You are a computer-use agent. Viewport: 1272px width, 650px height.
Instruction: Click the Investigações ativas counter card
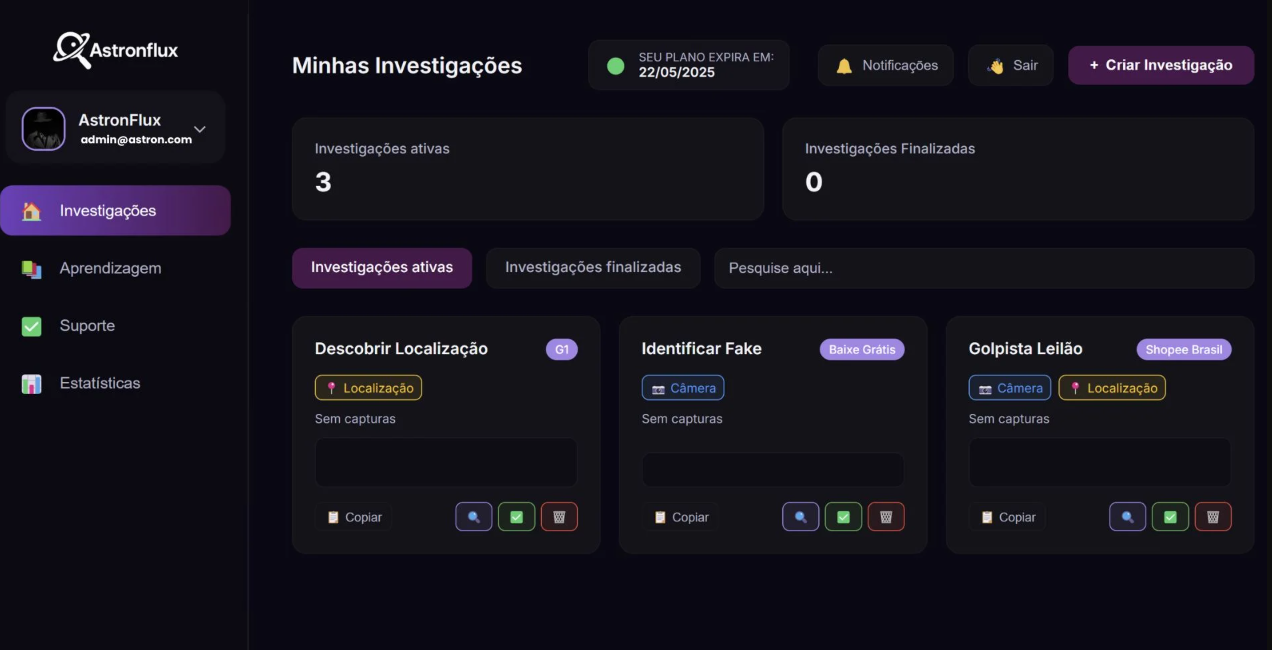point(528,169)
